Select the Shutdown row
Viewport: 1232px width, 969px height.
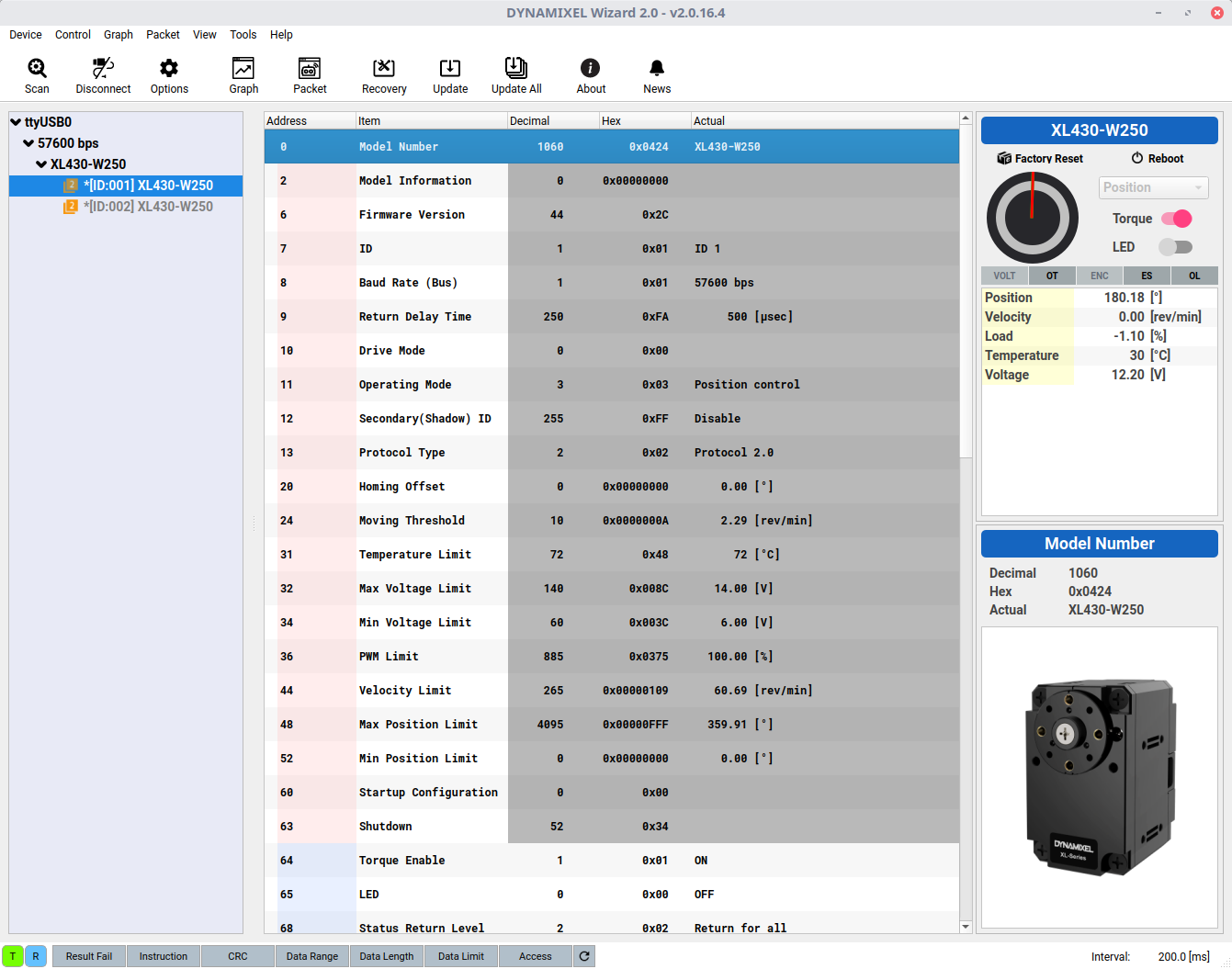click(x=612, y=827)
